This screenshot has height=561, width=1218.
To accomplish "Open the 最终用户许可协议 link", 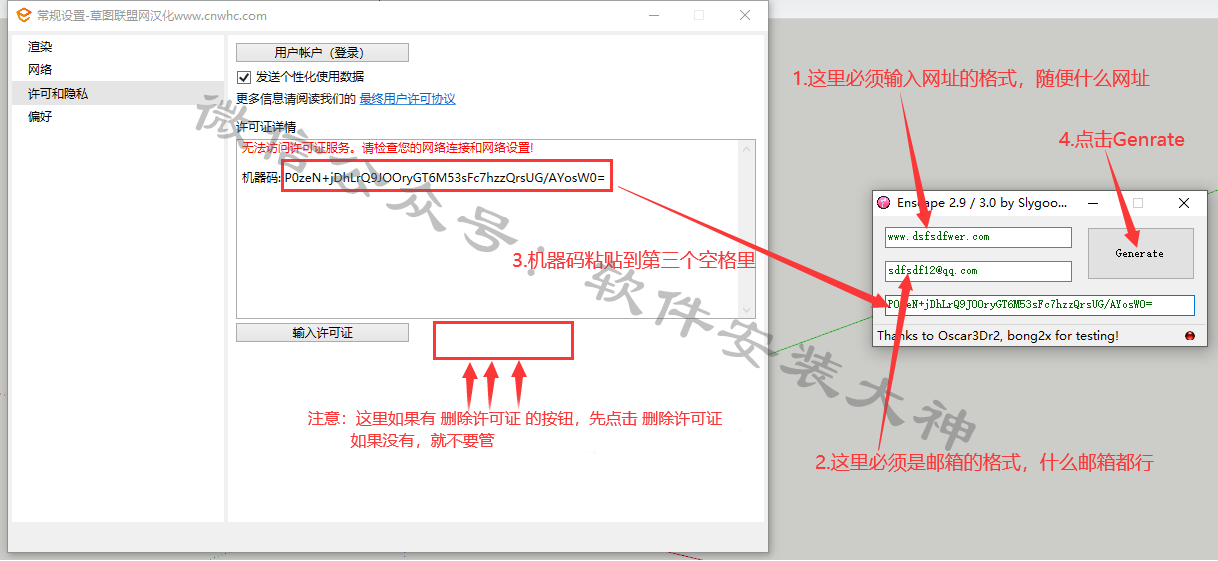I will click(x=407, y=99).
